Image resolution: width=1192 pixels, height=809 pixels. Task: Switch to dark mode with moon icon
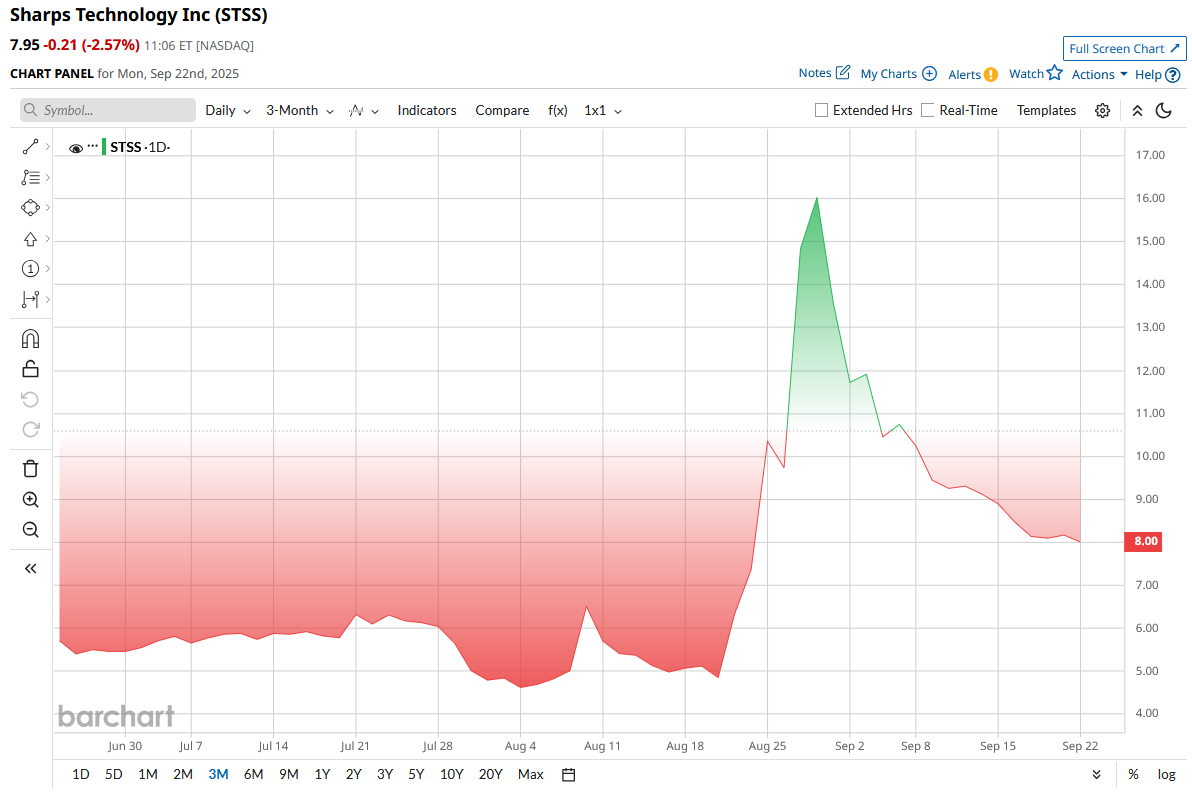(1163, 111)
